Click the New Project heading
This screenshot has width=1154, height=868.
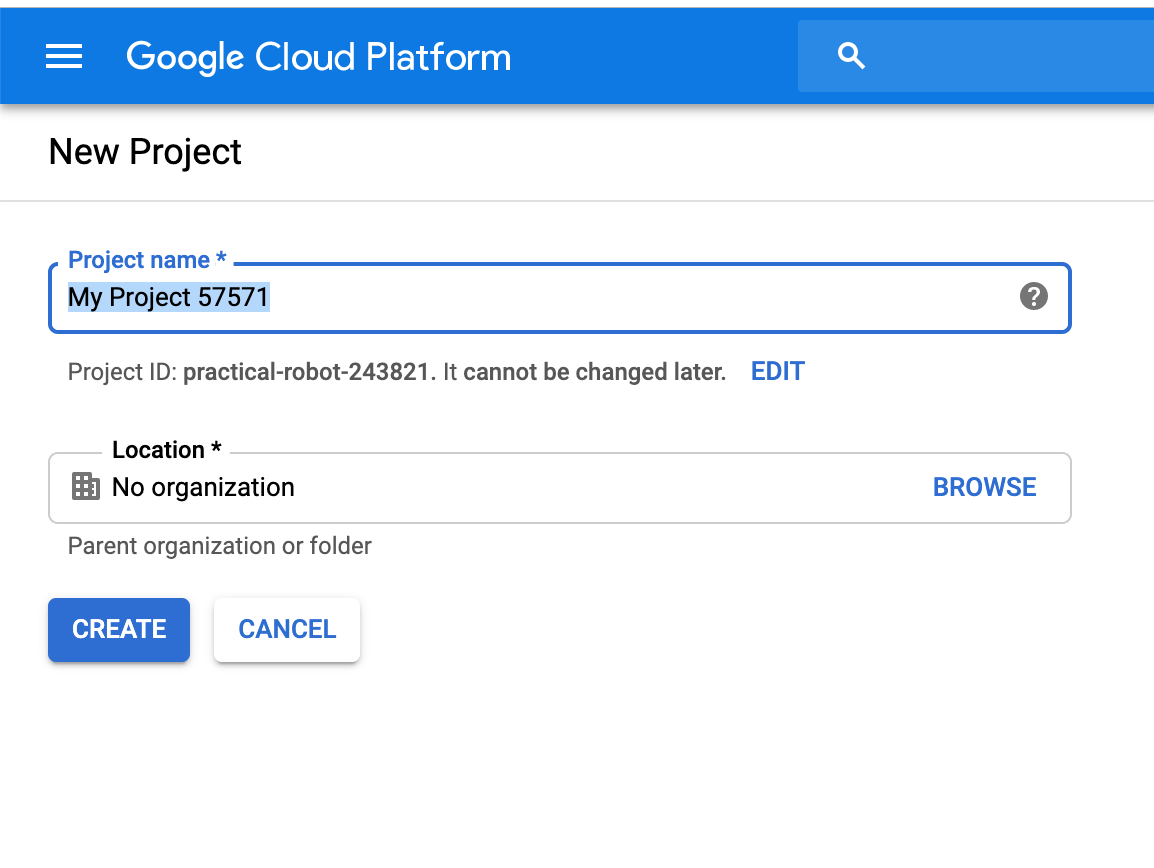pyautogui.click(x=145, y=152)
